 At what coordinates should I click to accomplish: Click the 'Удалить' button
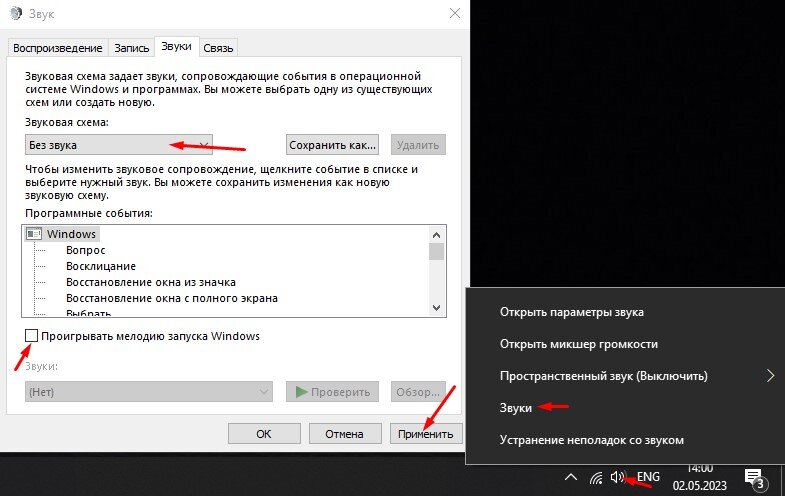pyautogui.click(x=418, y=145)
